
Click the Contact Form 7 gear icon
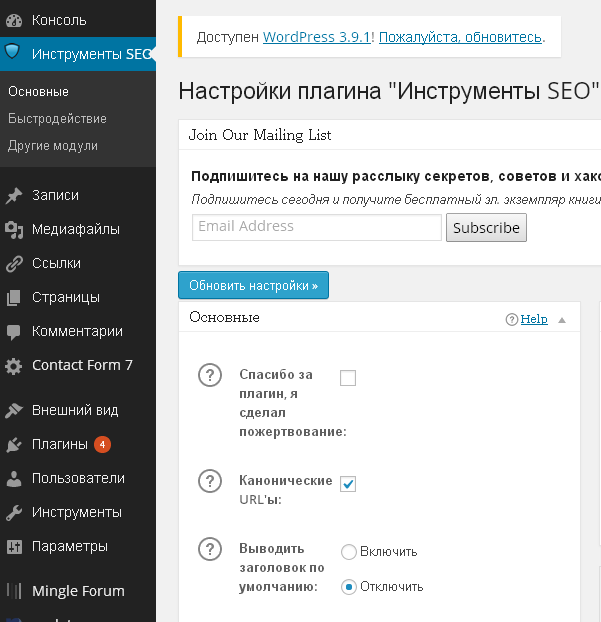pyautogui.click(x=14, y=366)
